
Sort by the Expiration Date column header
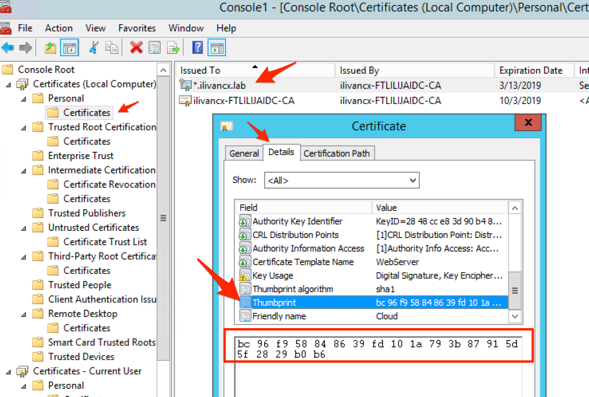coord(534,70)
